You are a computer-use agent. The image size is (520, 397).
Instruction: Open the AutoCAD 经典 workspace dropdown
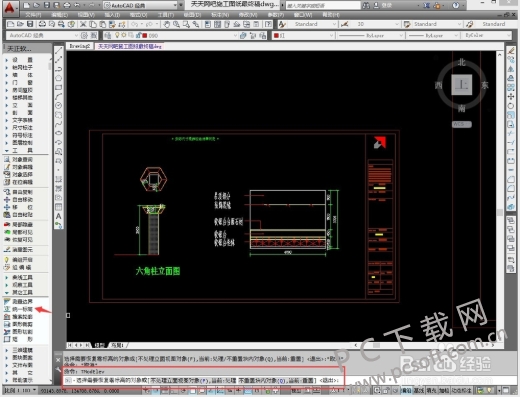(42, 35)
